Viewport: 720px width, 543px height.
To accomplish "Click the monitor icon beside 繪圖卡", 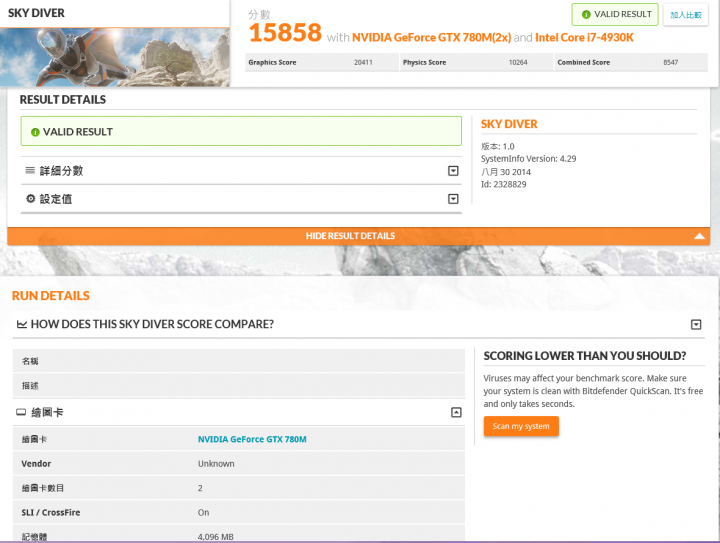I will click(21, 412).
